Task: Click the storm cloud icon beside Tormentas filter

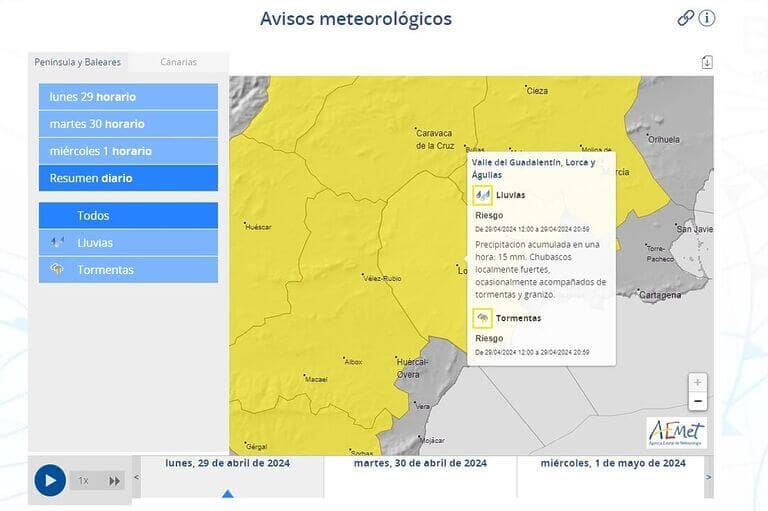Action: pos(57,268)
